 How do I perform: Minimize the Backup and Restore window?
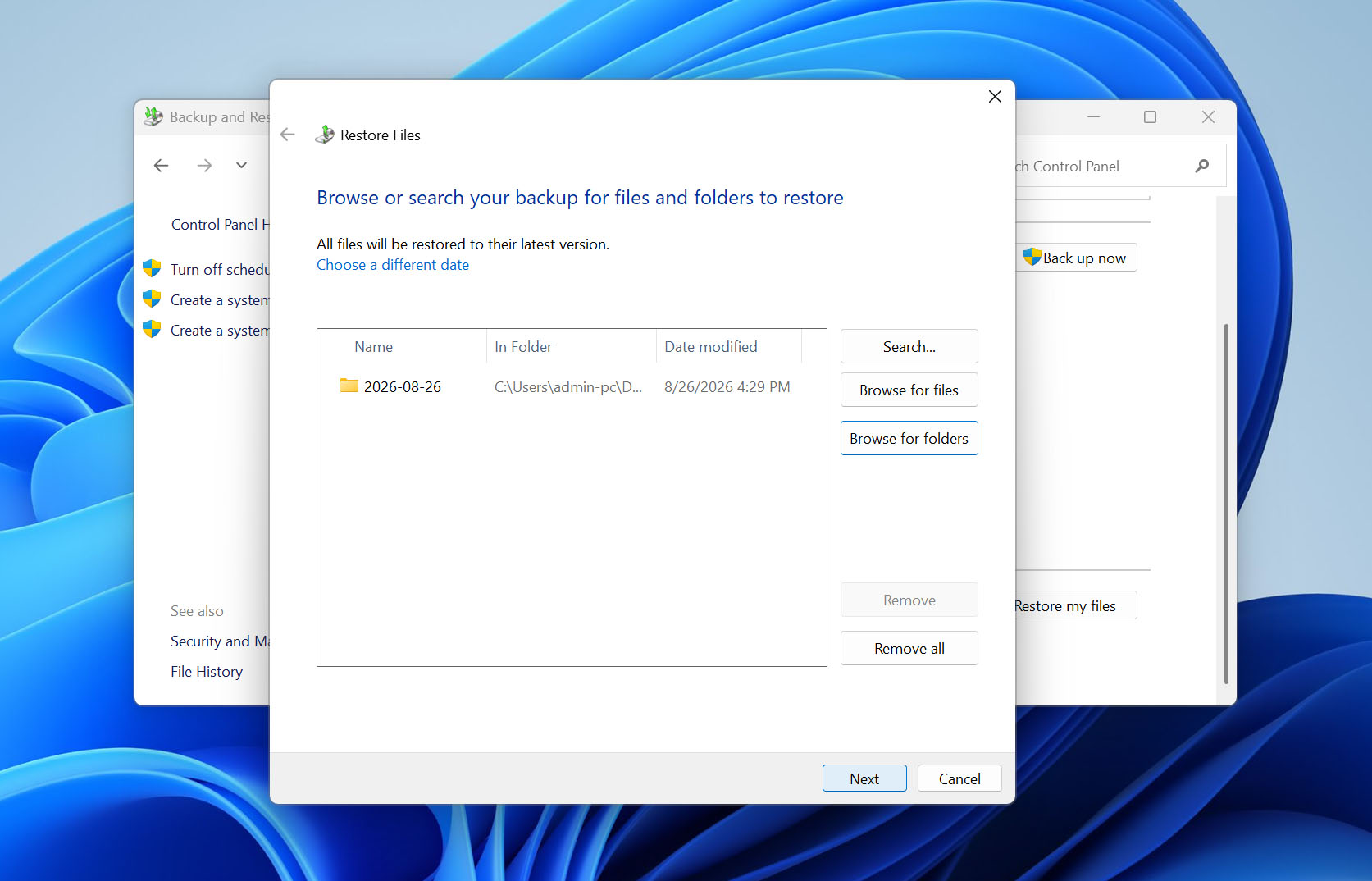coord(1093,117)
